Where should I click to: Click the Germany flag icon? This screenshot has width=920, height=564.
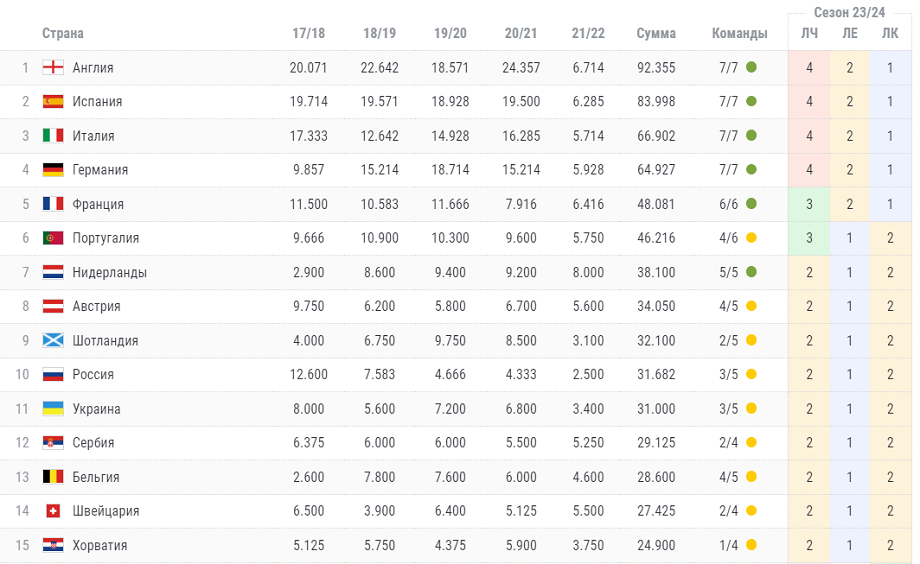pos(53,170)
